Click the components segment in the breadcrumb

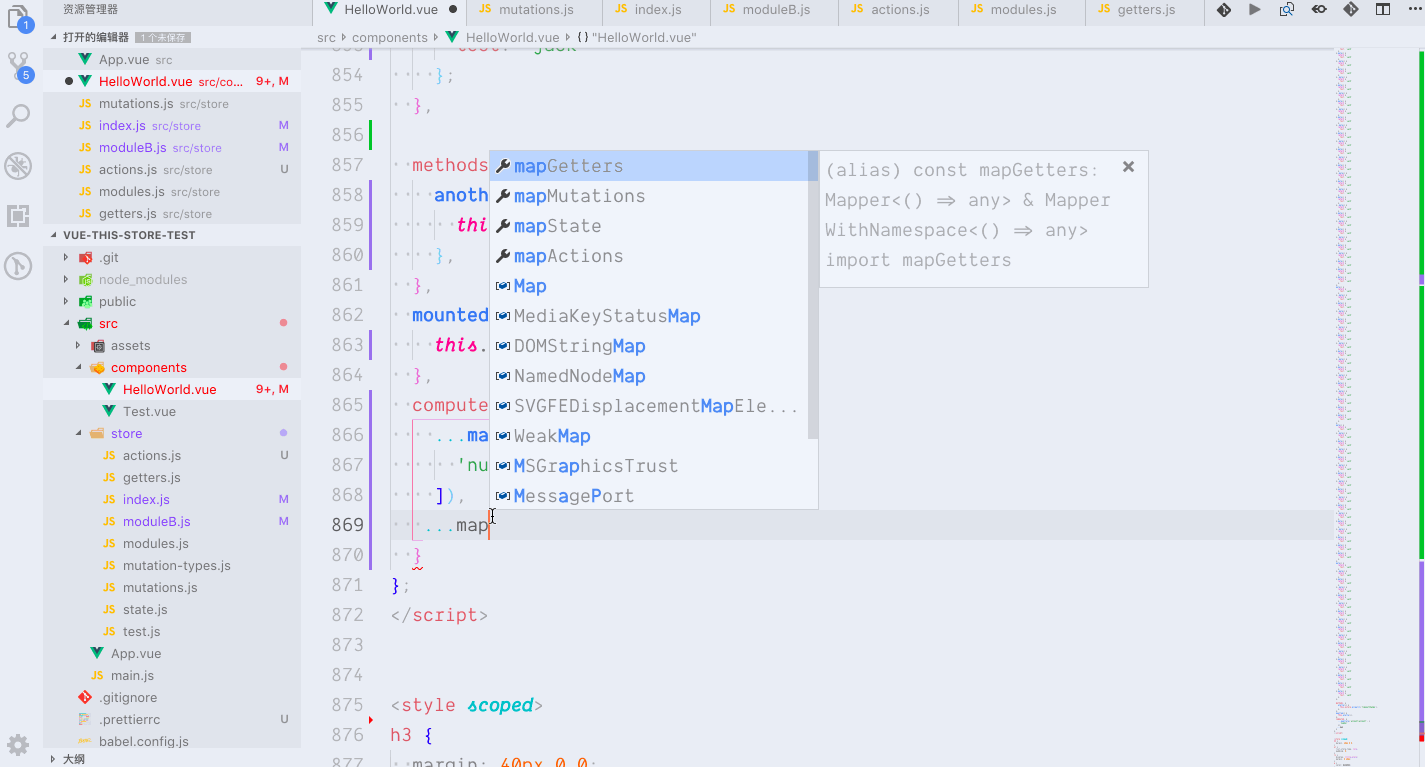pyautogui.click(x=390, y=37)
